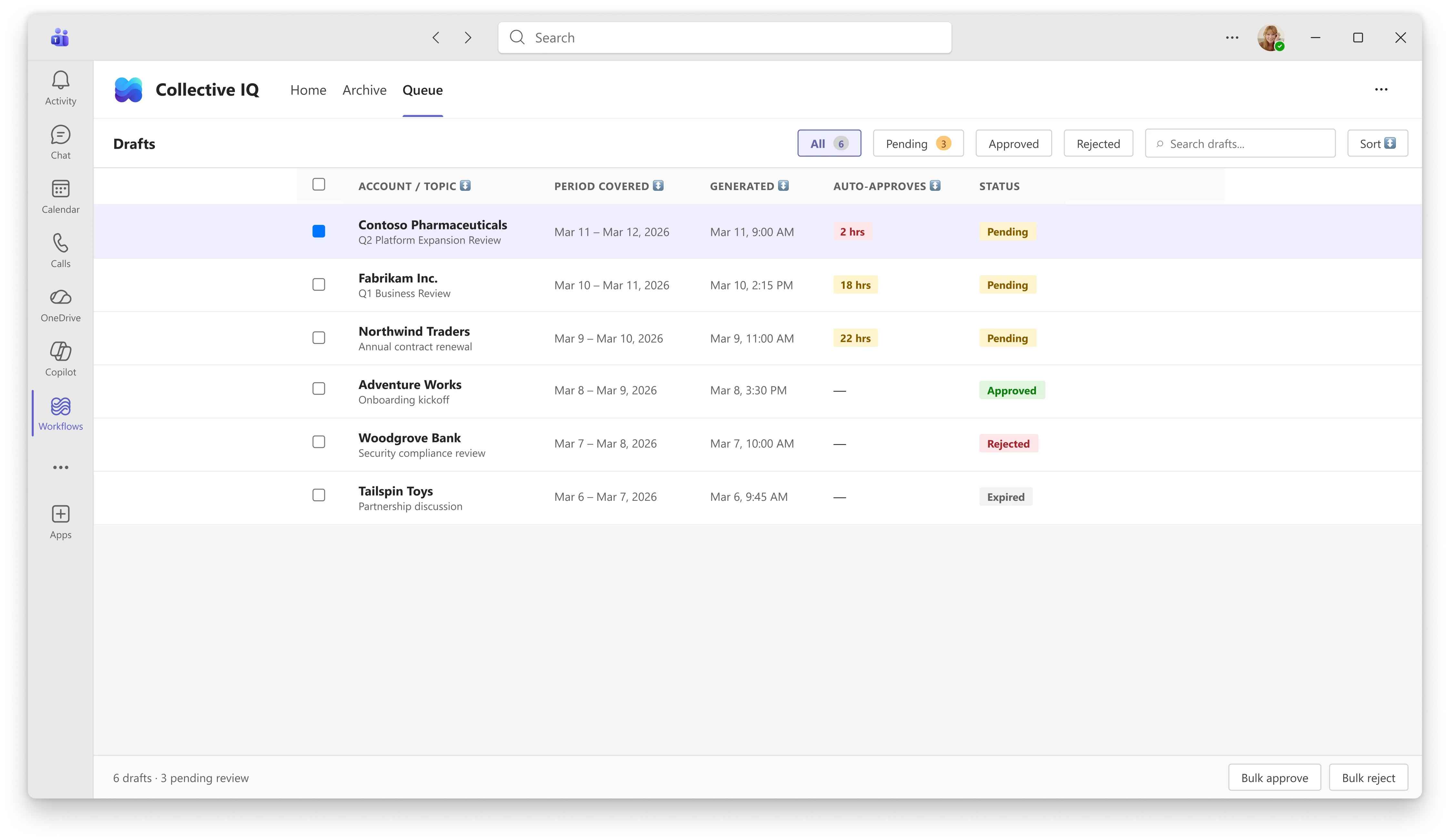
Task: Uncheck the Contoso Pharmaceuticals checkbox
Action: point(319,231)
